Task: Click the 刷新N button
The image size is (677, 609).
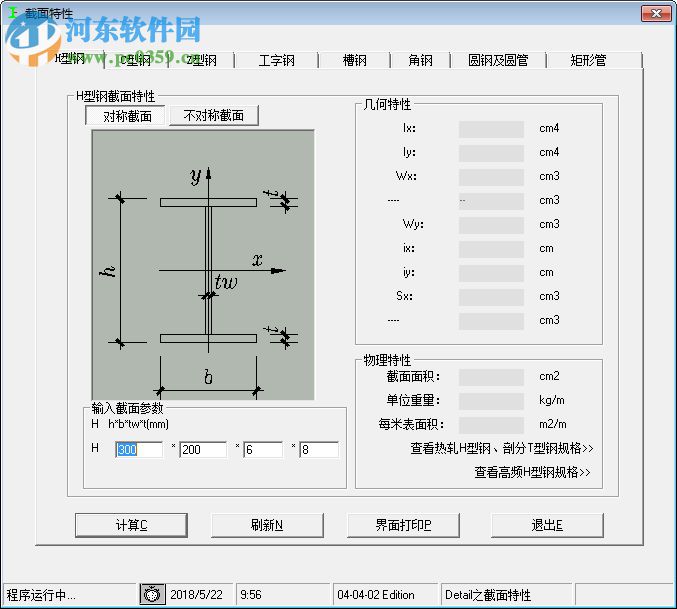Action: click(x=267, y=525)
